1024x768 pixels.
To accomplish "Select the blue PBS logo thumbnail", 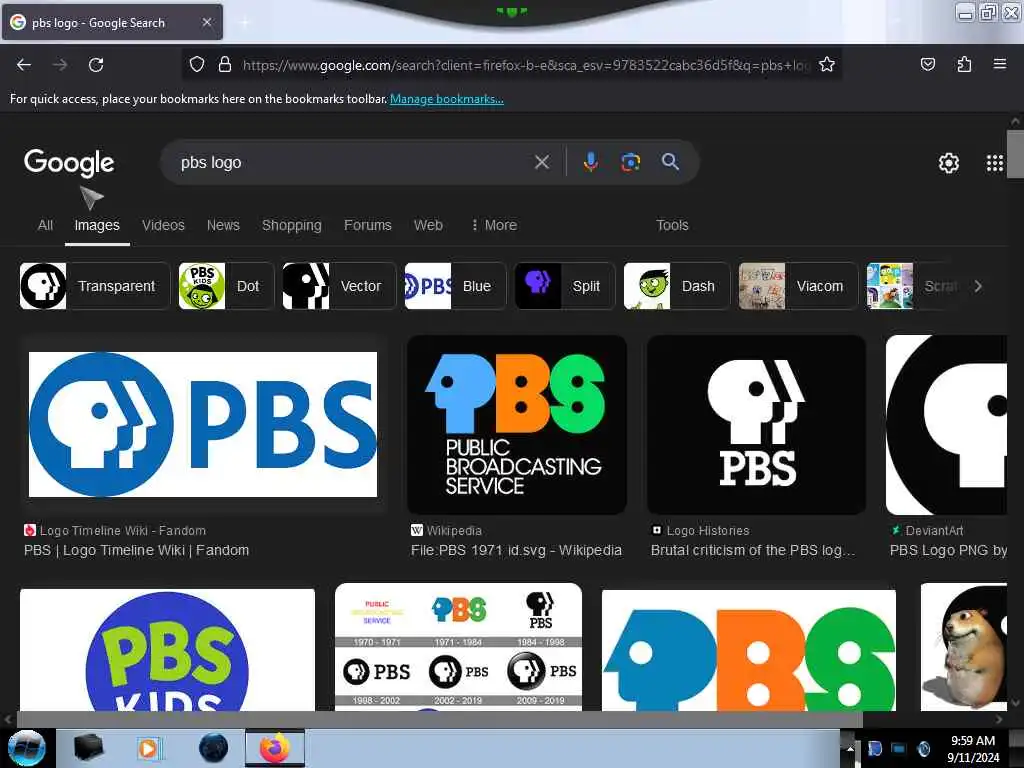I will (203, 424).
